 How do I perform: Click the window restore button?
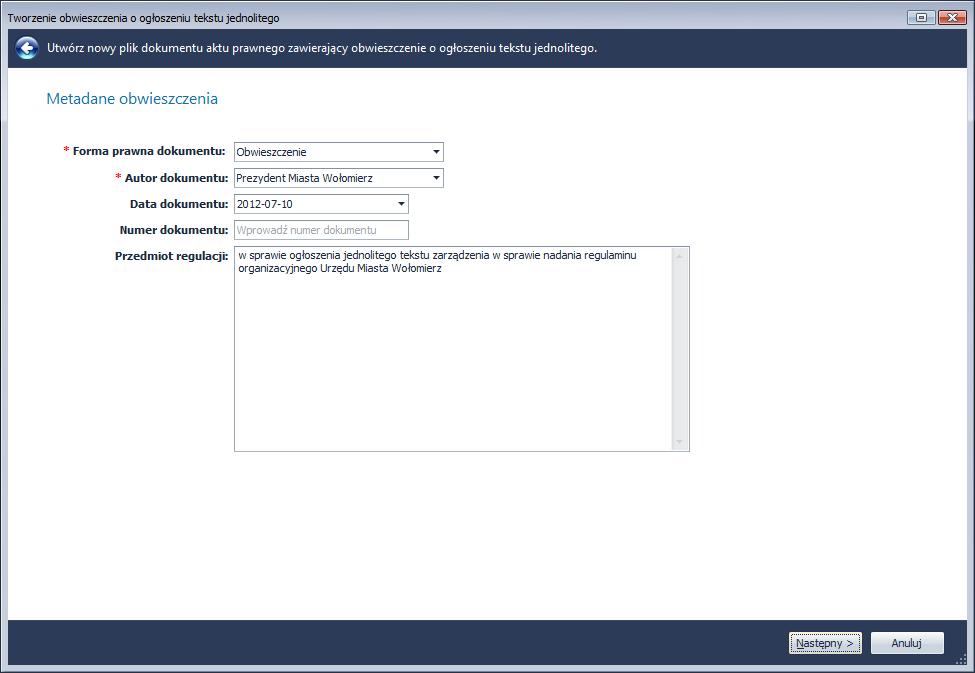(x=922, y=17)
